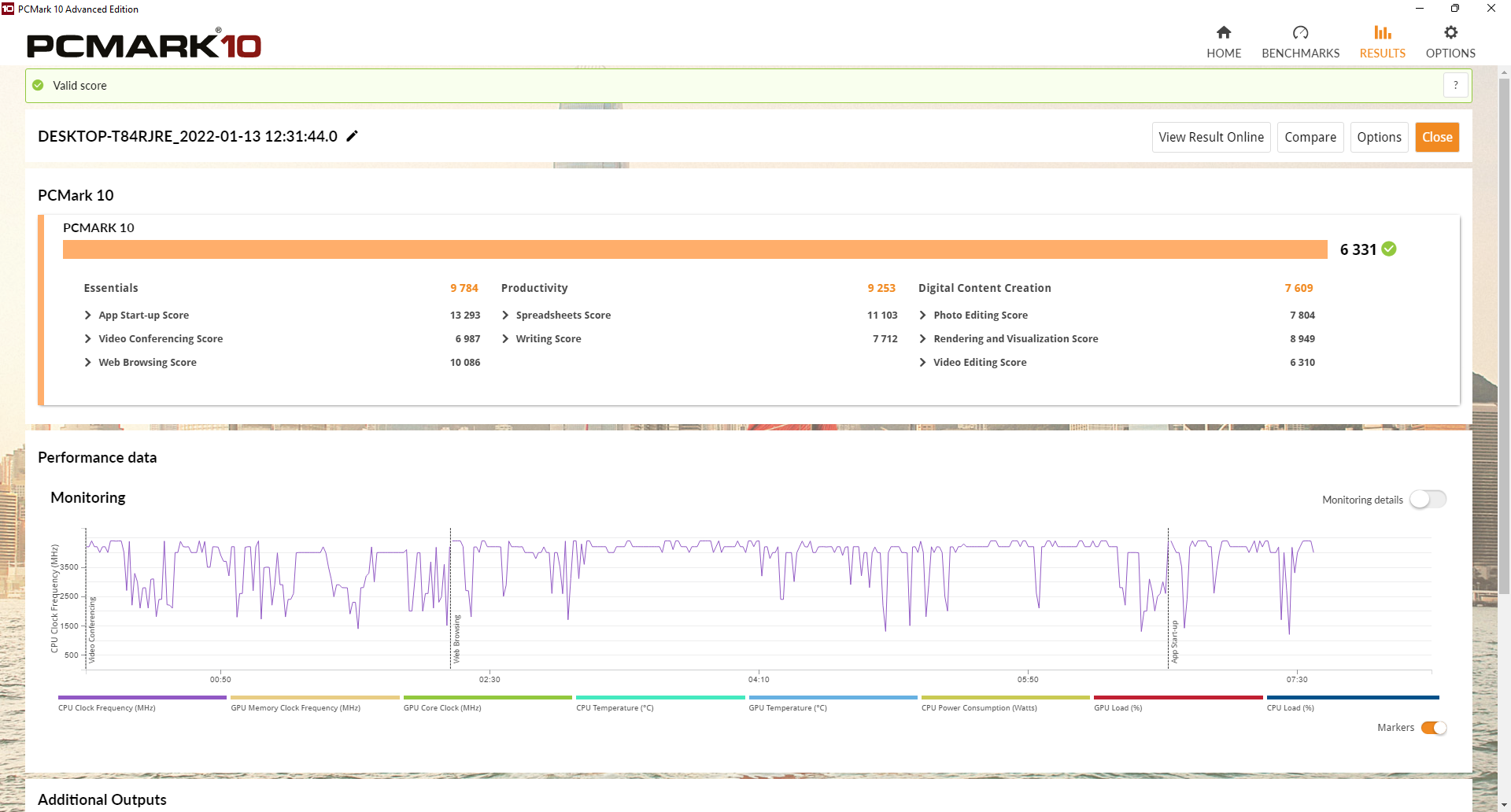
Task: Click the Additional Outputs heading
Action: [x=102, y=799]
